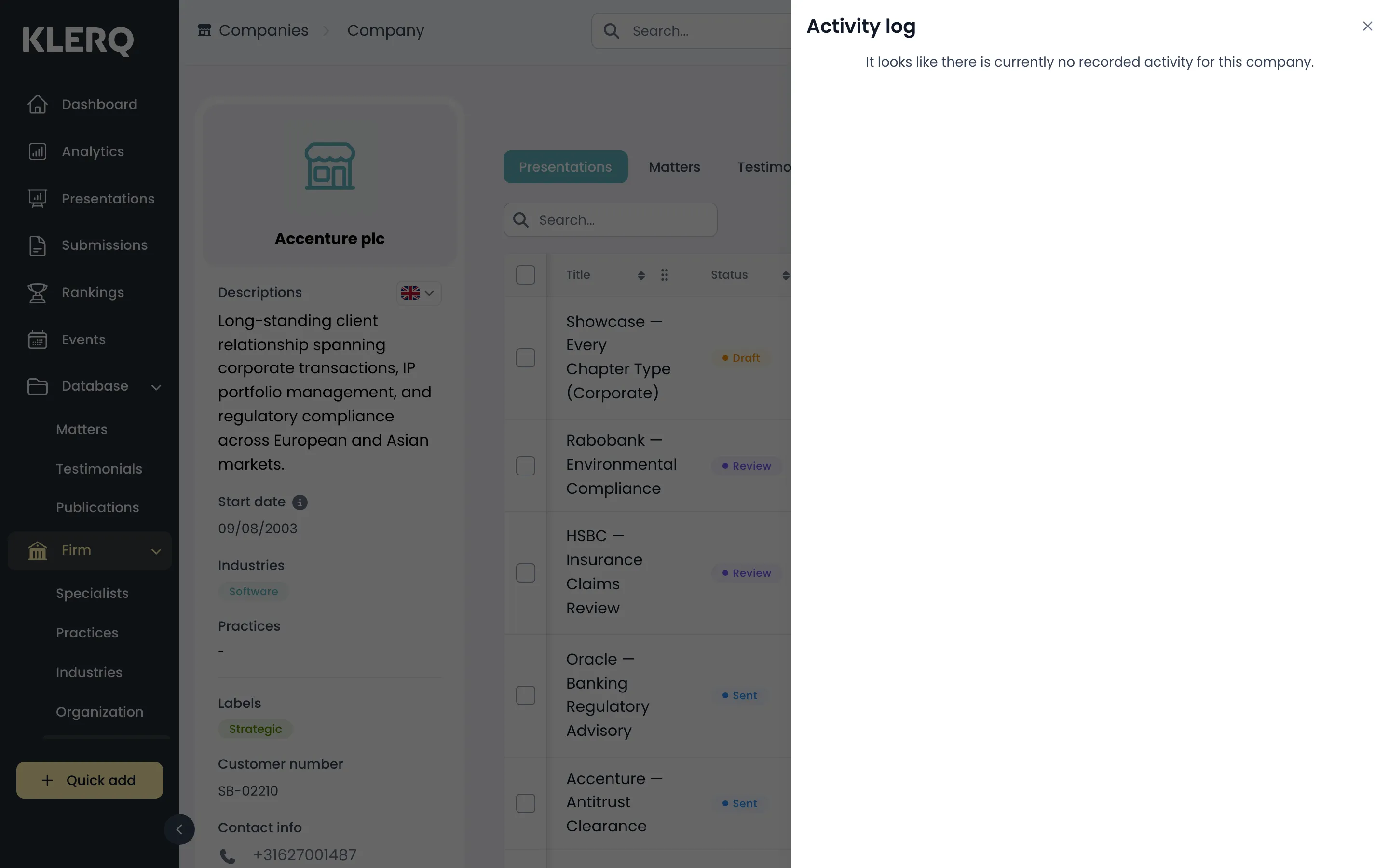Click the phone icon under Contact info

[227, 856]
